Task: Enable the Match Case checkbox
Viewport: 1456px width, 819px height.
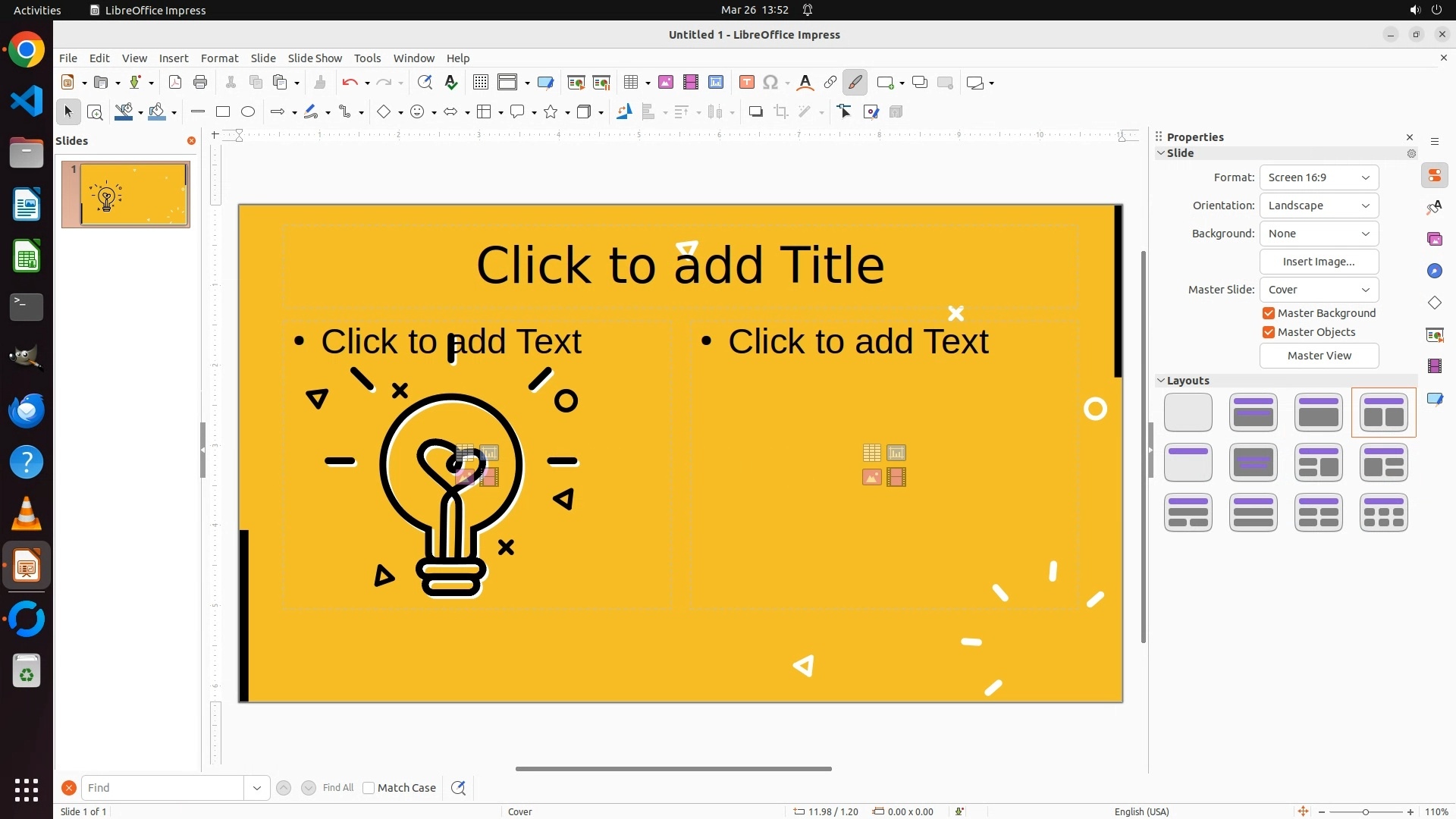Action: 369,788
